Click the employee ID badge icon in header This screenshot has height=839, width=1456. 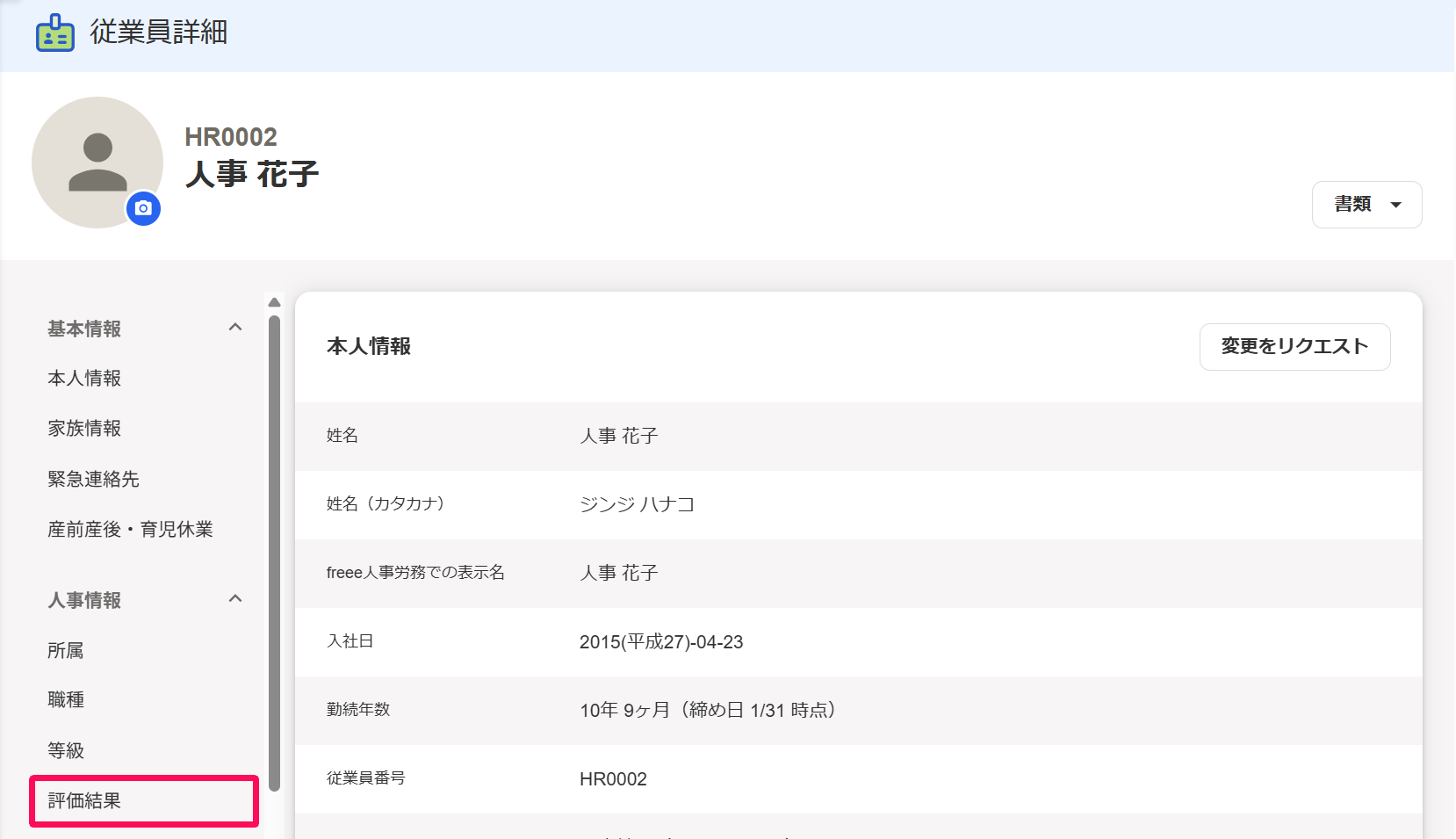(x=55, y=33)
